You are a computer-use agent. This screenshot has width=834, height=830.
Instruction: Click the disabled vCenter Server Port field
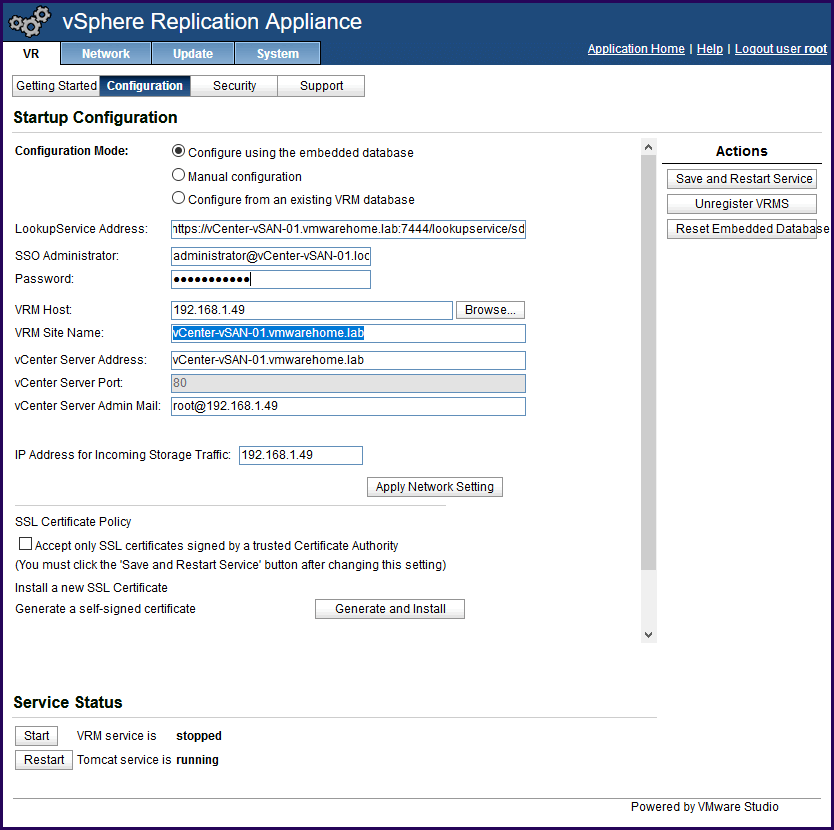[x=348, y=383]
